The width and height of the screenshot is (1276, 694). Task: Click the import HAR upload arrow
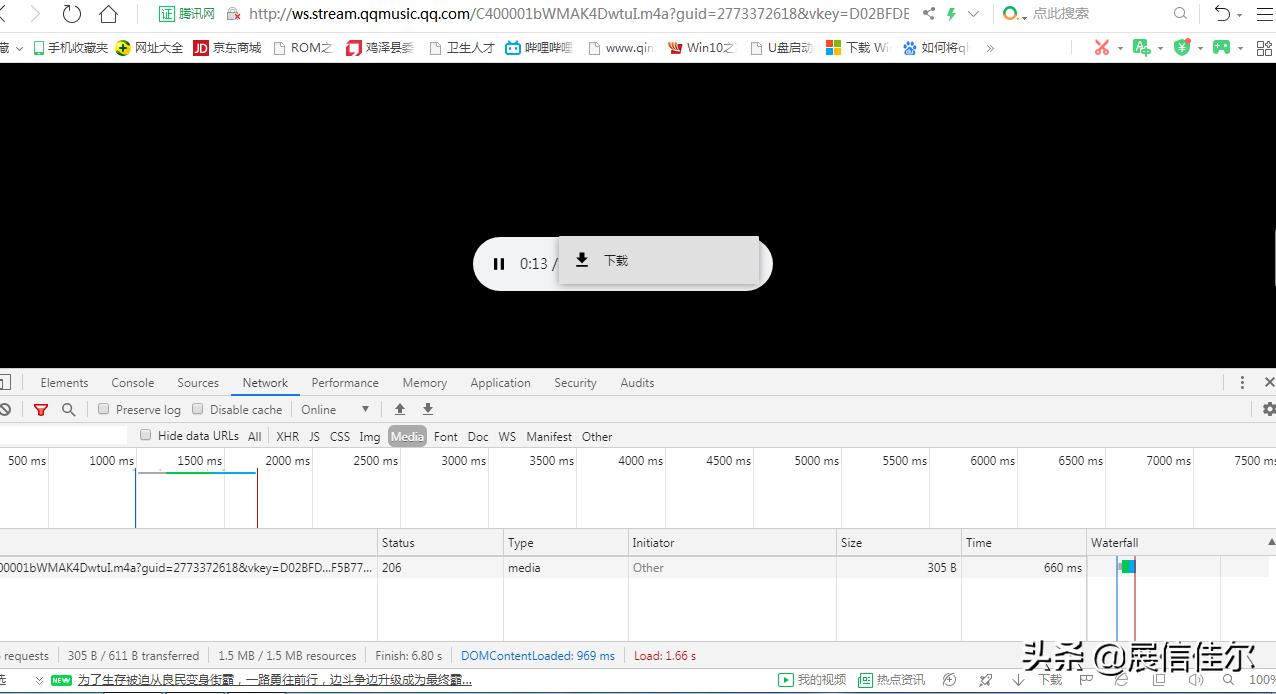400,410
